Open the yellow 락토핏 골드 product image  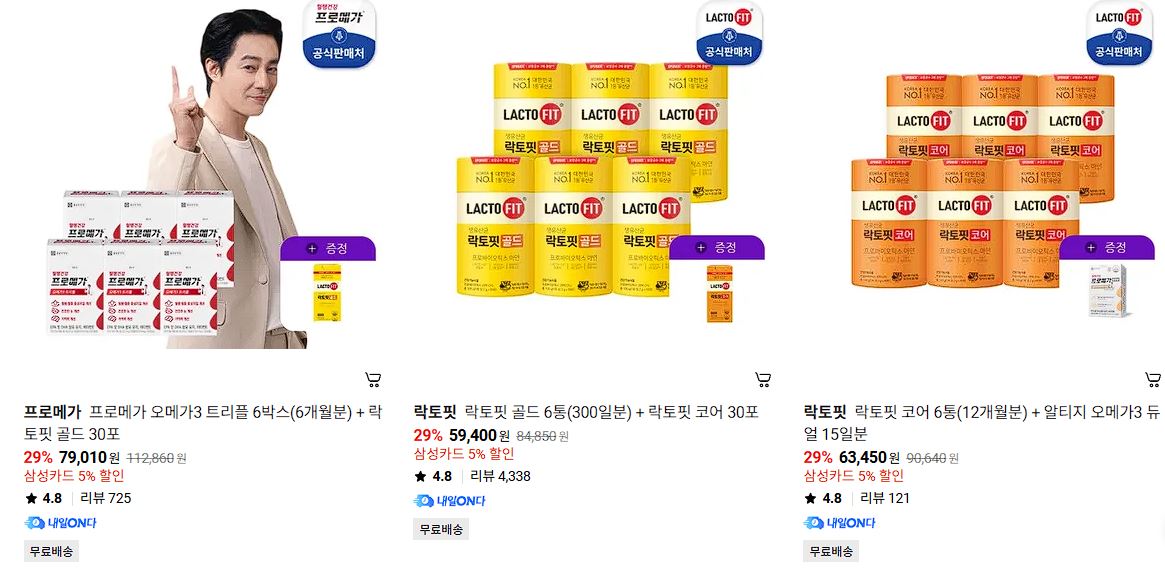(589, 175)
